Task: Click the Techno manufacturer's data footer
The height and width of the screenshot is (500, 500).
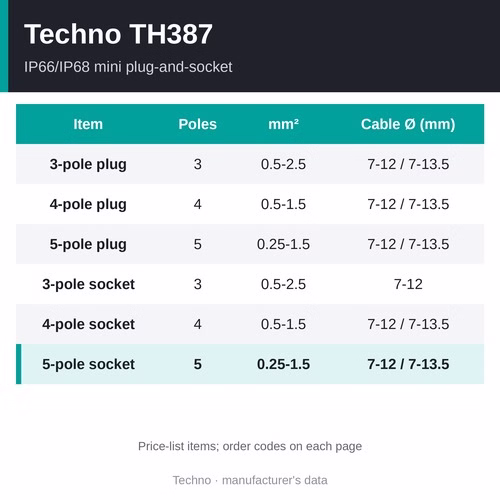Action: click(x=250, y=480)
